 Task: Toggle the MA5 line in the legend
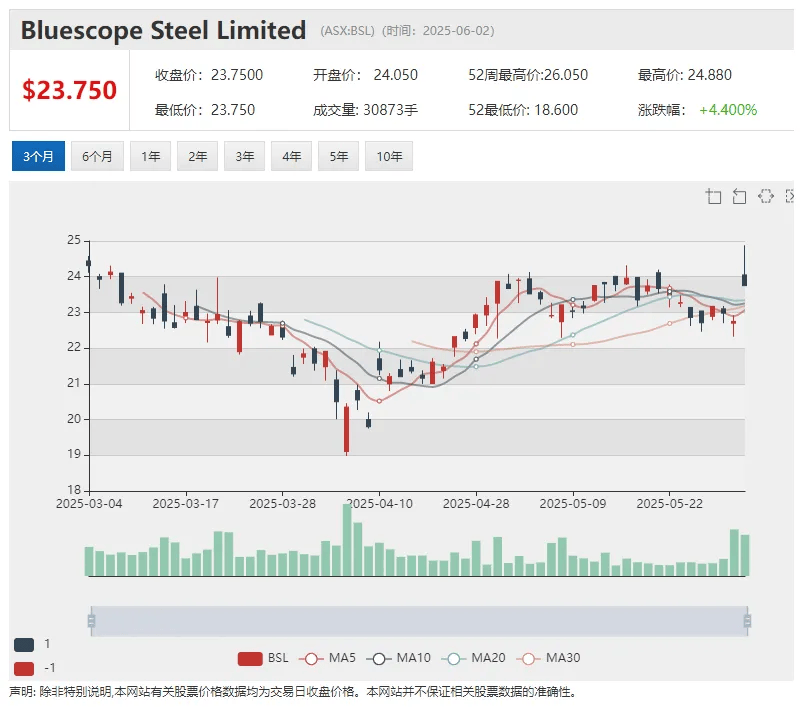coord(328,658)
